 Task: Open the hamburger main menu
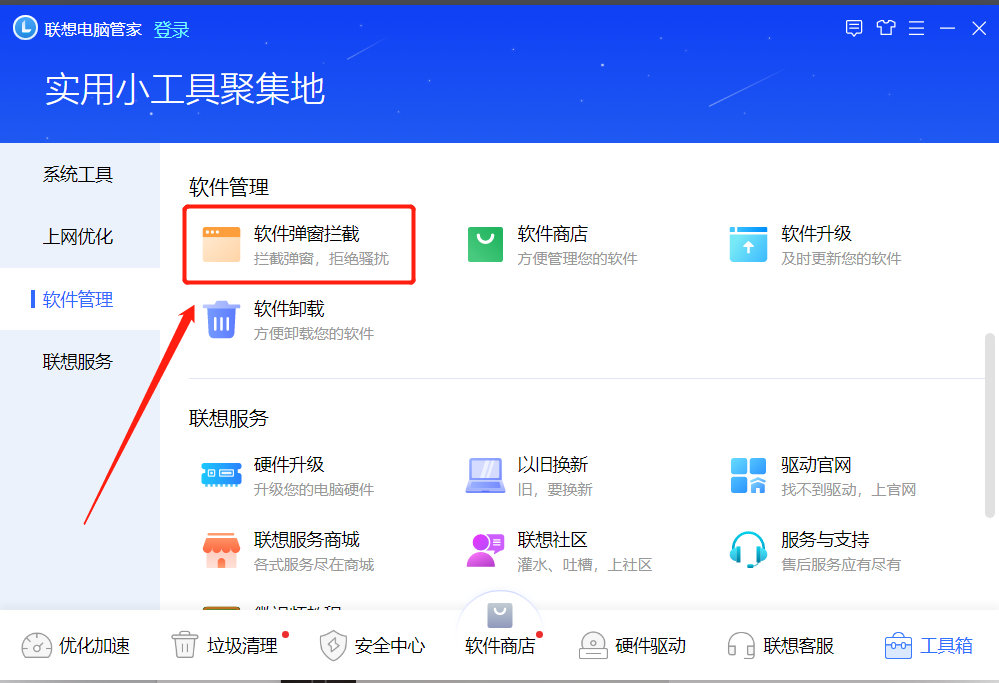pos(916,28)
